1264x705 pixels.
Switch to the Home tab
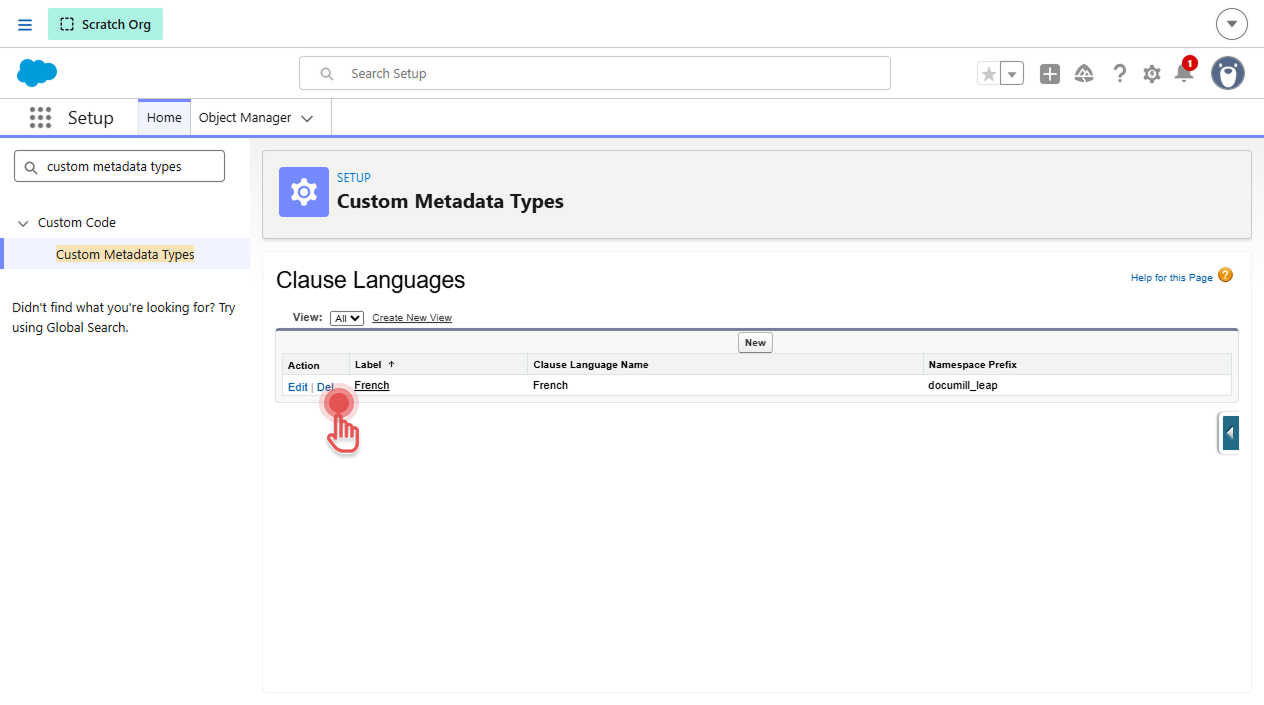[164, 118]
